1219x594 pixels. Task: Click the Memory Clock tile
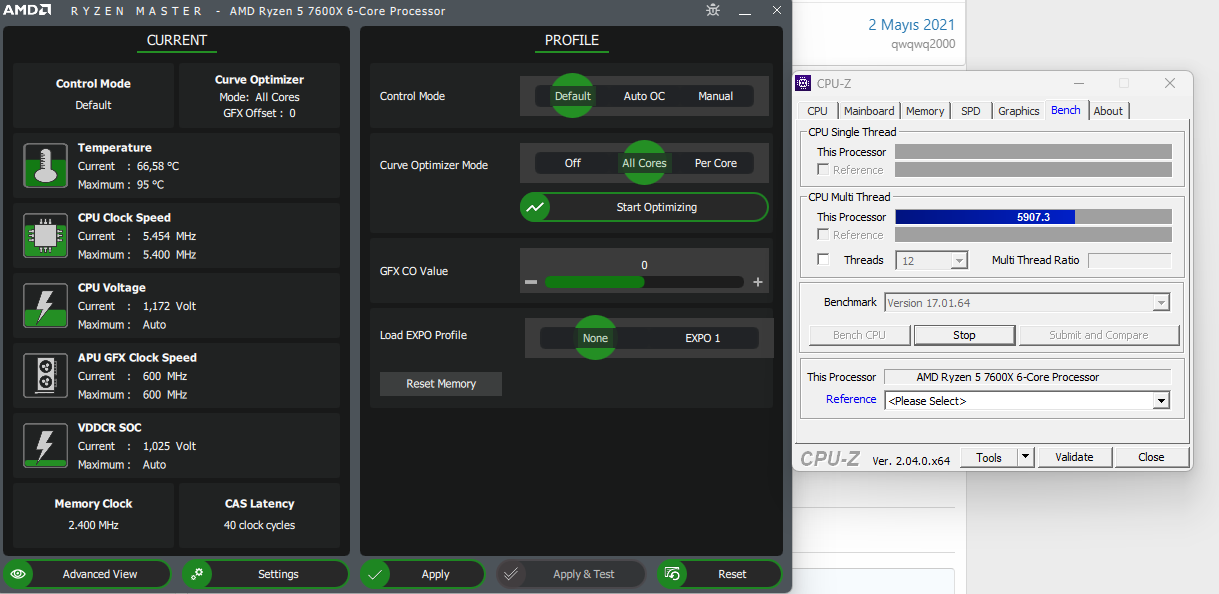coord(93,514)
